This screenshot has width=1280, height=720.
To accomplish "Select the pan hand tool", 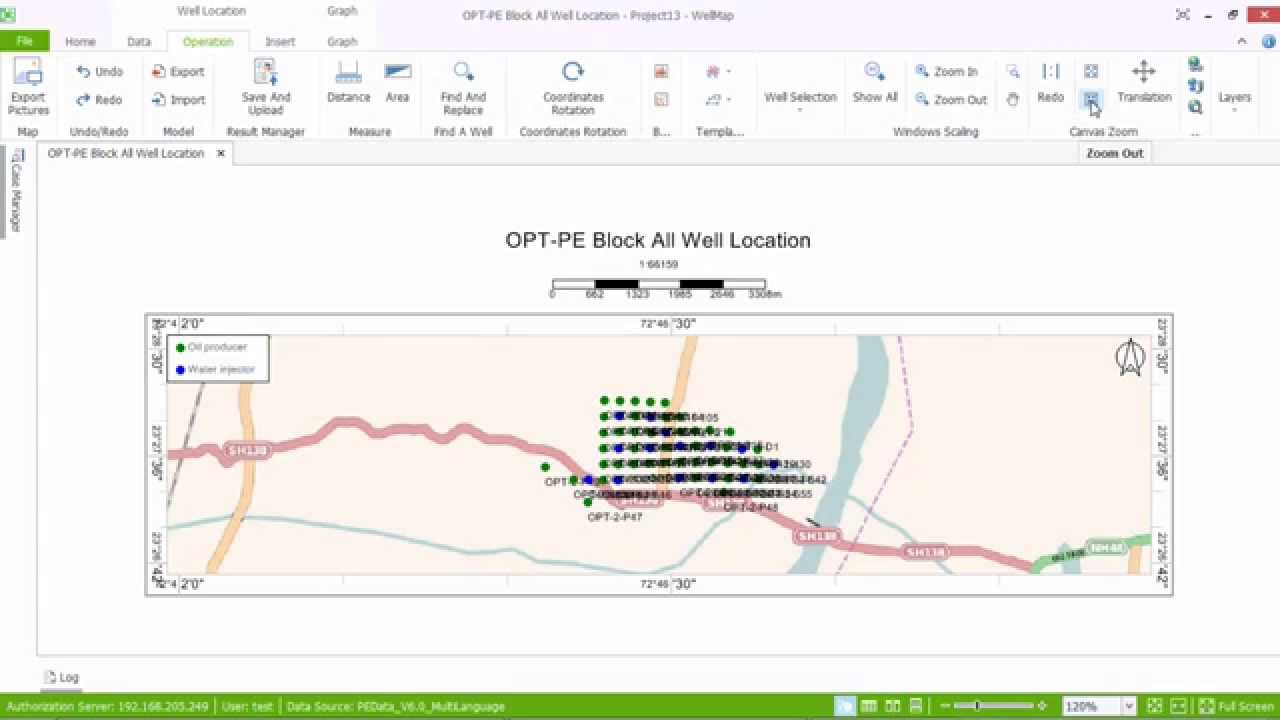I will (1013, 99).
